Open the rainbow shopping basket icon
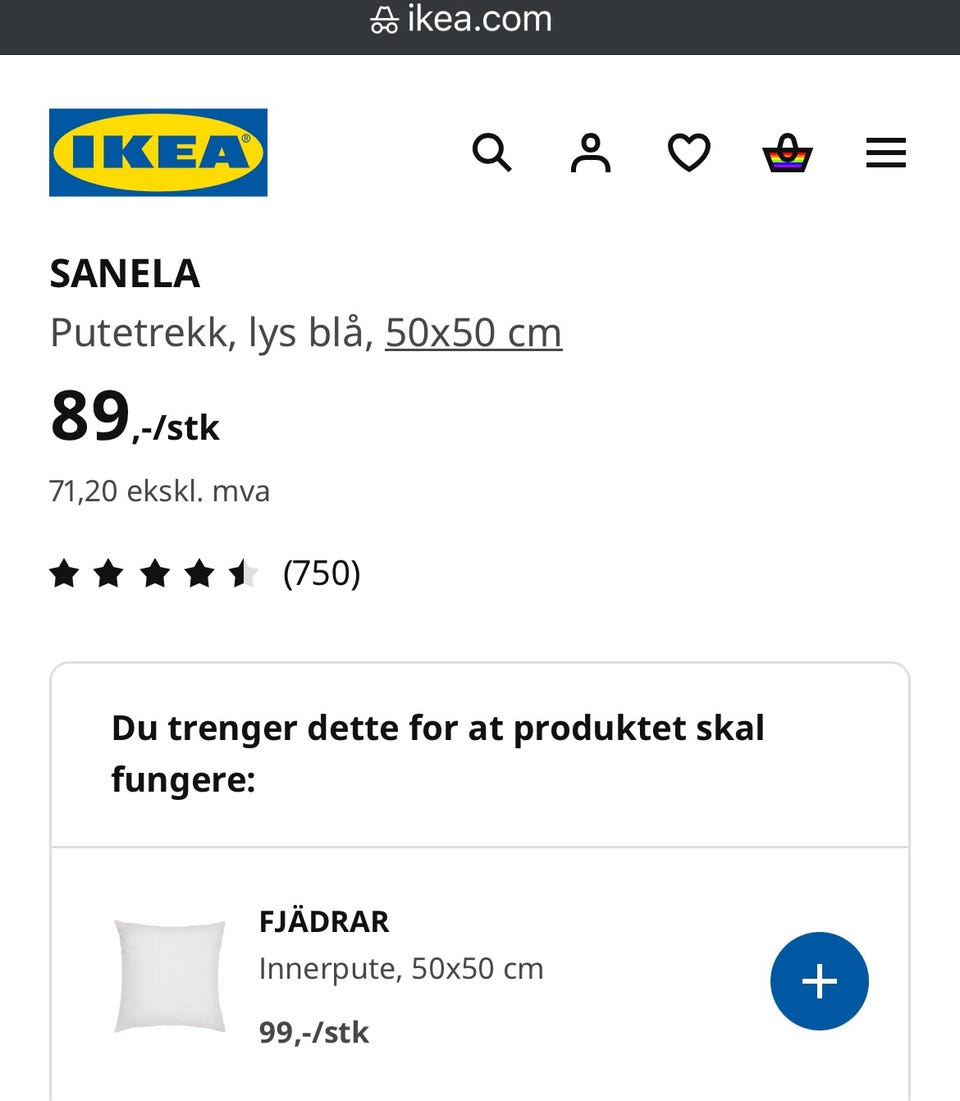Image resolution: width=960 pixels, height=1101 pixels. click(787, 153)
